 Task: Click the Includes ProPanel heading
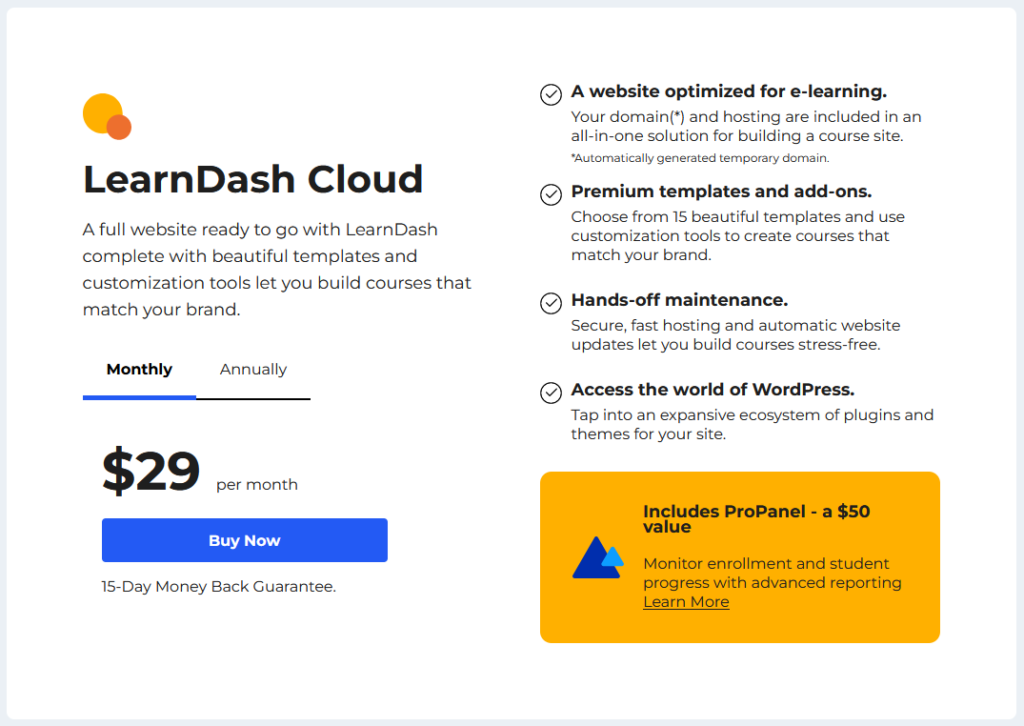pyautogui.click(x=756, y=518)
